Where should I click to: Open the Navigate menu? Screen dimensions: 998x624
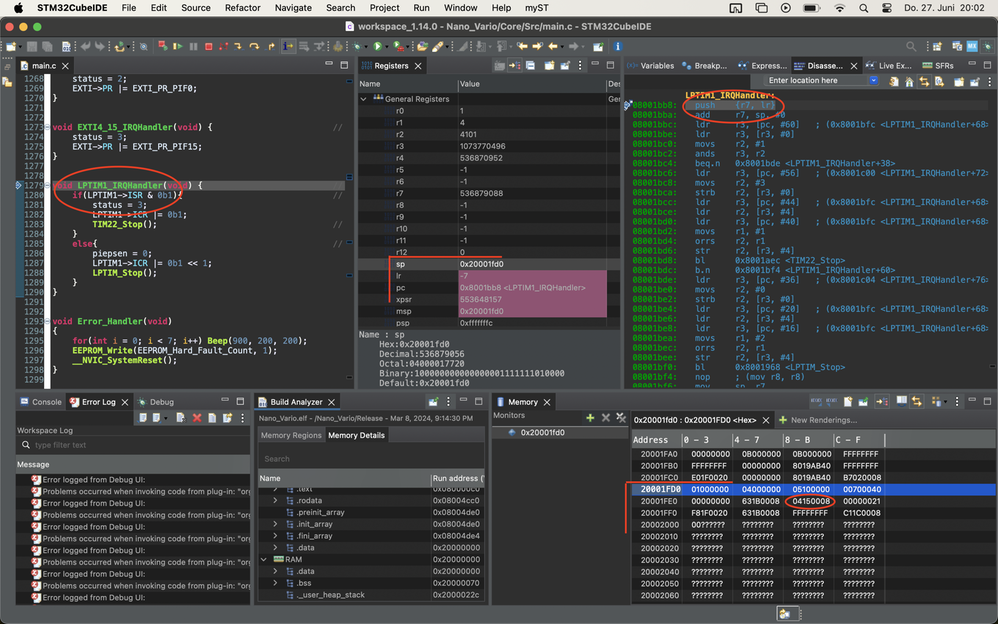point(292,8)
